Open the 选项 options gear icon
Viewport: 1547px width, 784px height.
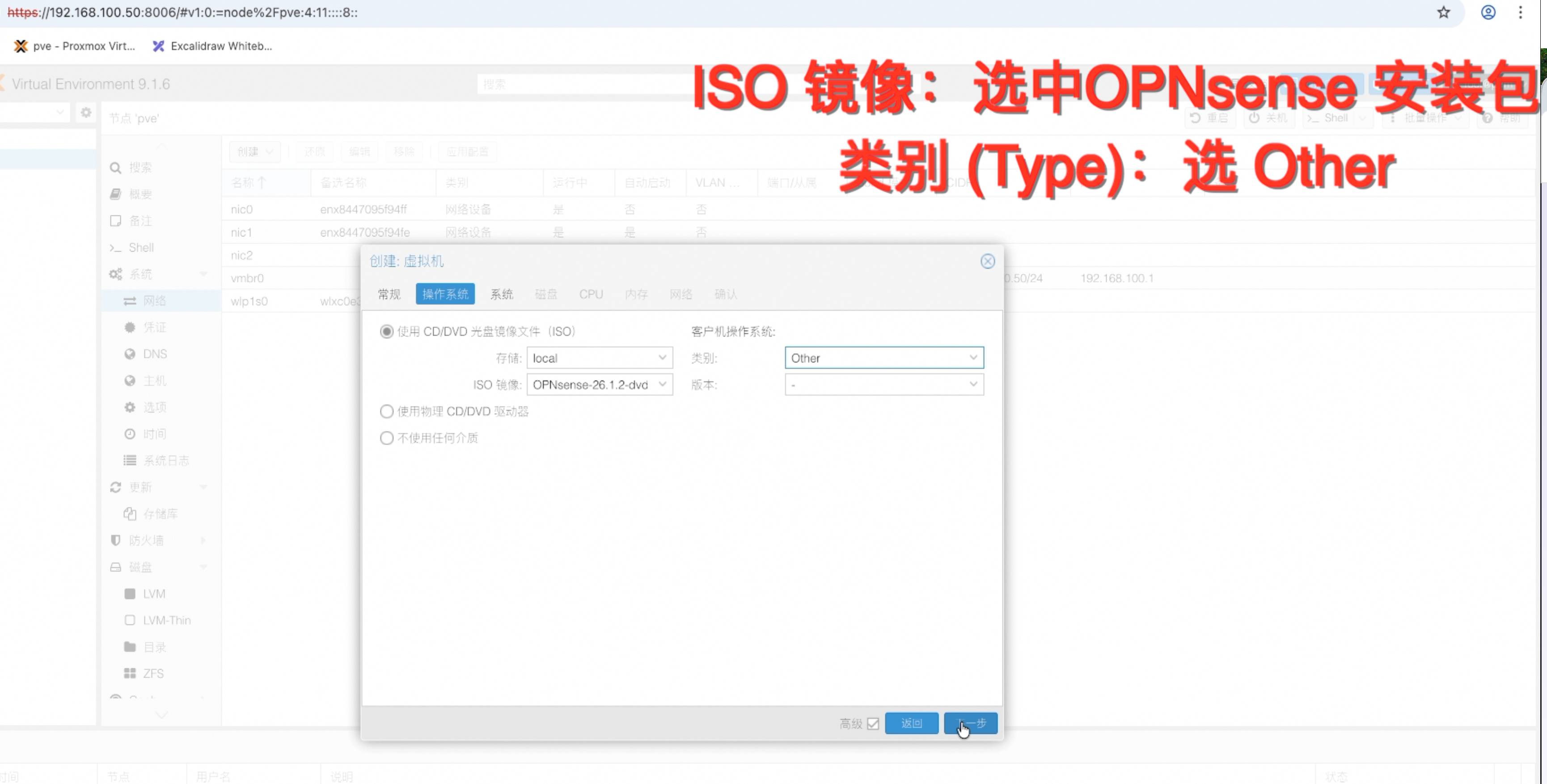coord(130,407)
